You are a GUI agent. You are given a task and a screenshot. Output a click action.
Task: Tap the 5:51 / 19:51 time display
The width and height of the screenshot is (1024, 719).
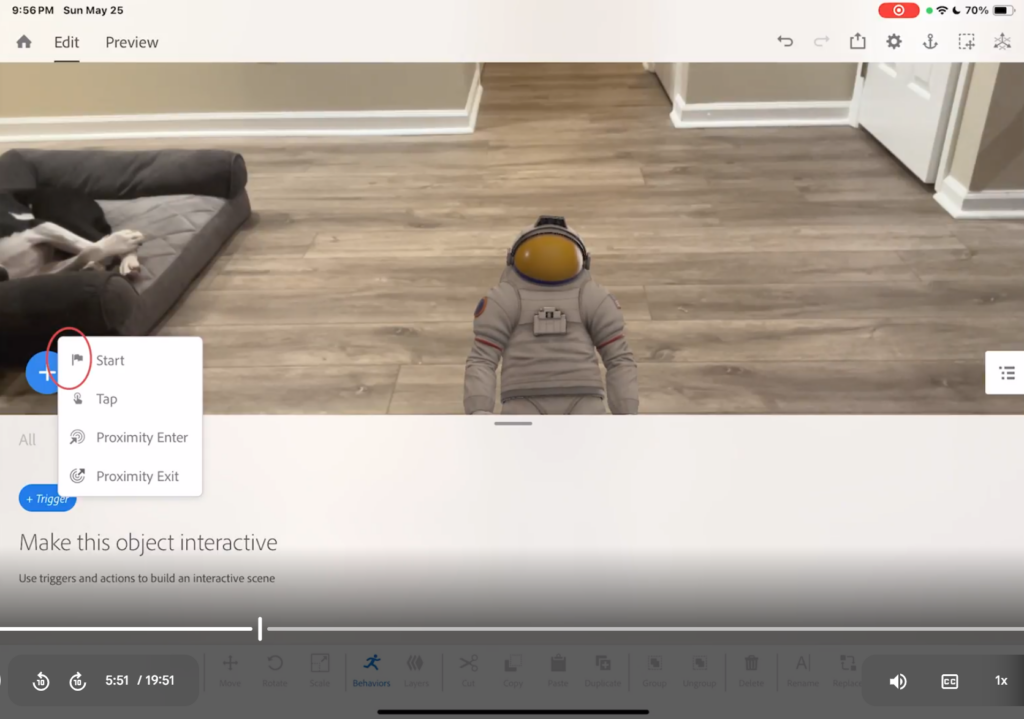click(x=140, y=680)
